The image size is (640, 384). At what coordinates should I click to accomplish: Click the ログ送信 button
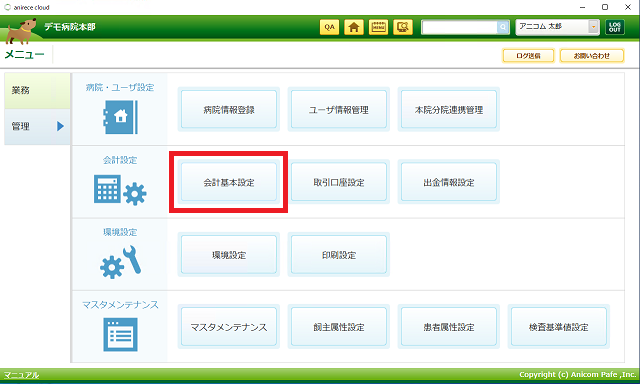(x=528, y=56)
